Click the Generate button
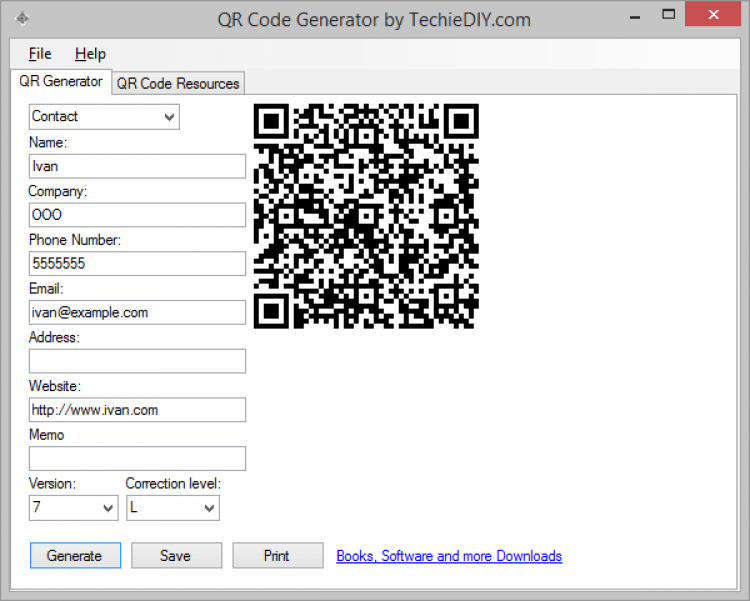This screenshot has width=750, height=601. (75, 556)
